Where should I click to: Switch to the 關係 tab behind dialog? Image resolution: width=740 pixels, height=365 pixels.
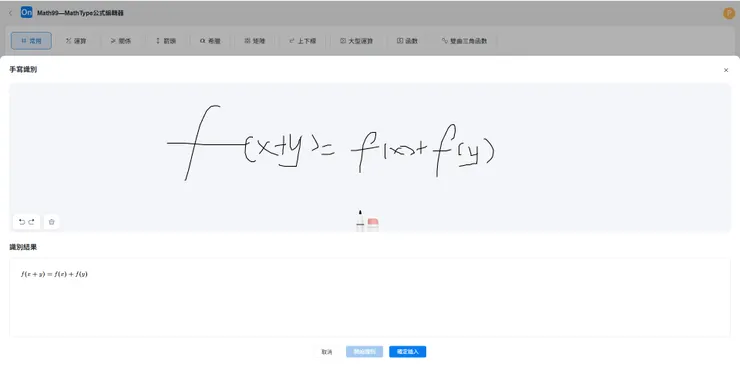coord(121,41)
